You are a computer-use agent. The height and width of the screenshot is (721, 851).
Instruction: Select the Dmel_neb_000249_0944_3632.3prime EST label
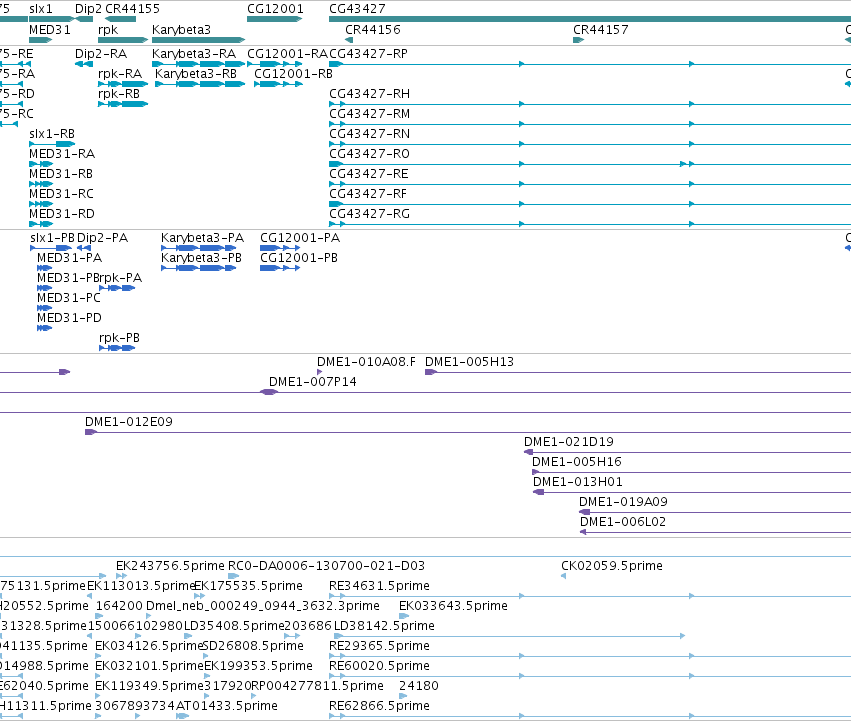click(x=263, y=606)
